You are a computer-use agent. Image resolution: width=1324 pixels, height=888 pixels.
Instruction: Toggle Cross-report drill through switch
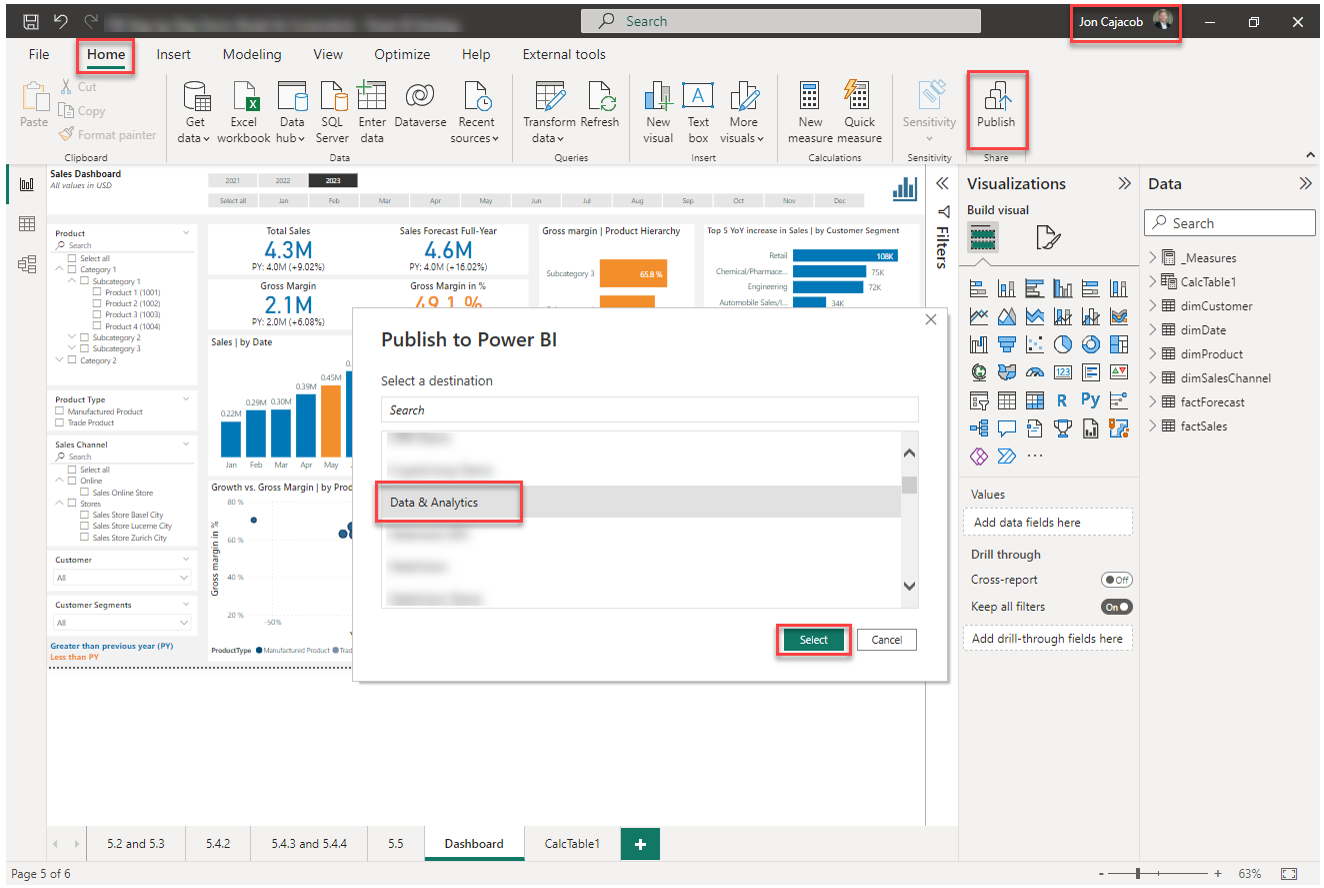1116,580
